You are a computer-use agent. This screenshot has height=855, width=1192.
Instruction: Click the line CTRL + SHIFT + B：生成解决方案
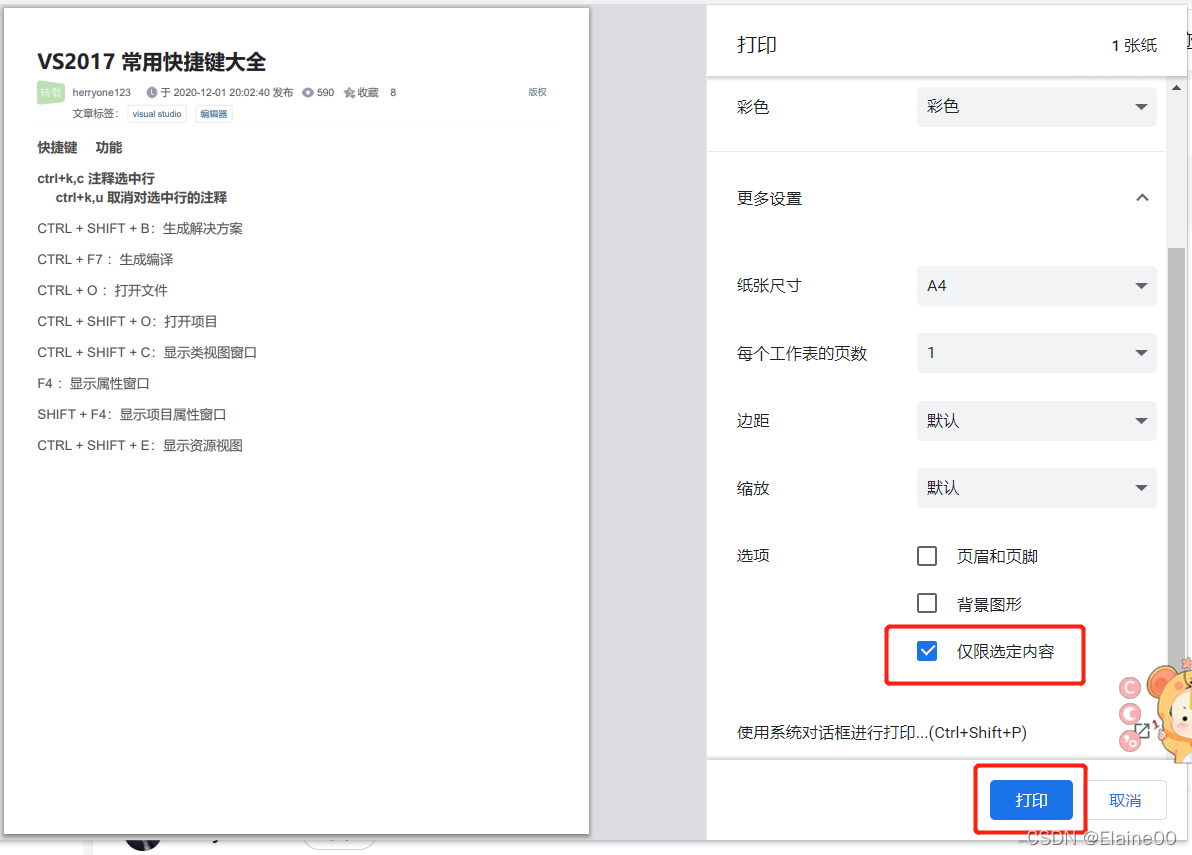[x=140, y=229]
